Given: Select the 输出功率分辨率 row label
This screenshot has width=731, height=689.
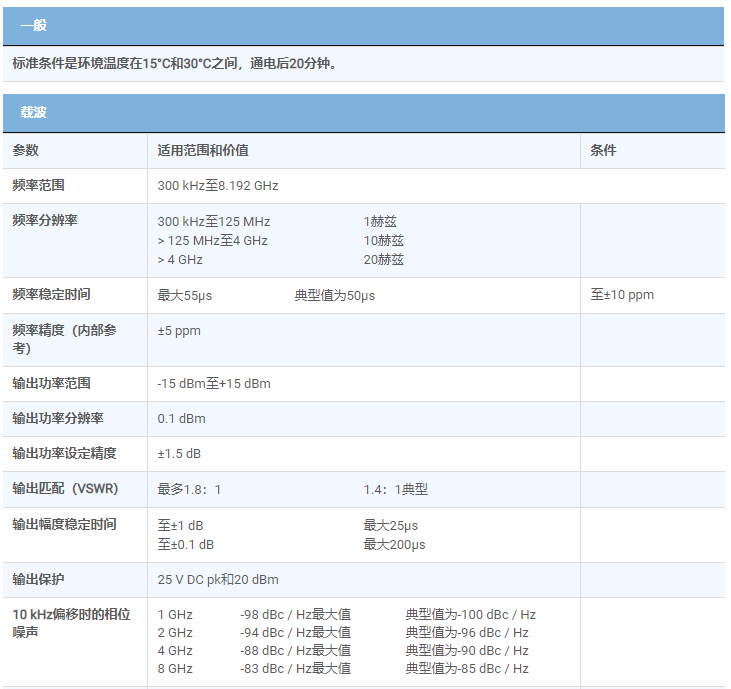Looking at the screenshot, I should pyautogui.click(x=58, y=418).
